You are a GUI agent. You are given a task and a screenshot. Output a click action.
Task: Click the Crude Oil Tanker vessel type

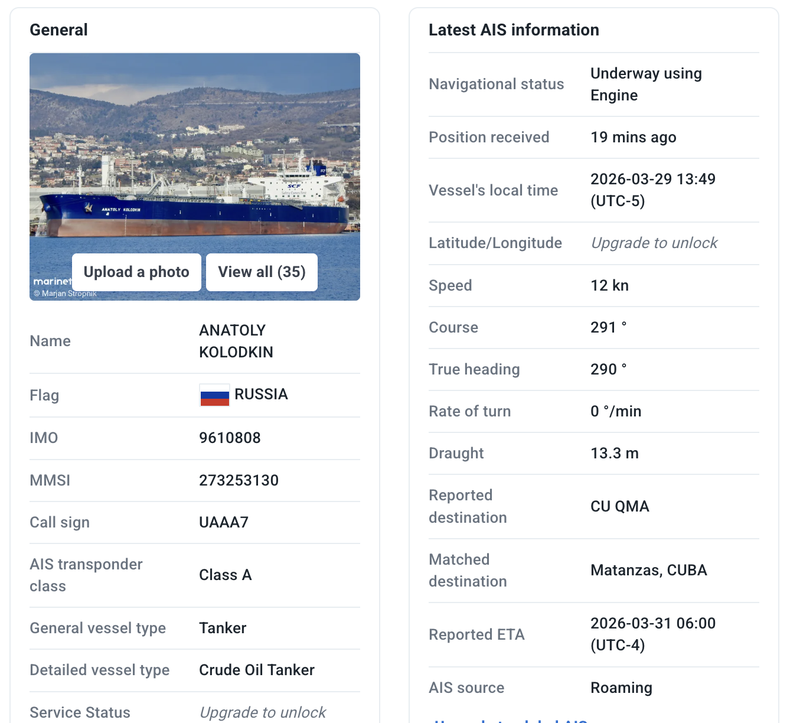[256, 670]
